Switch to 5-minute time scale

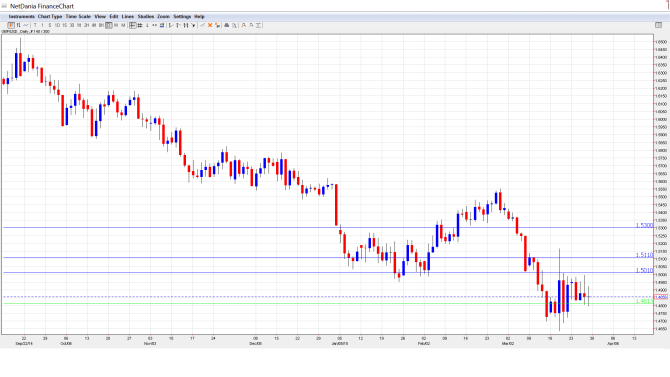50,26
